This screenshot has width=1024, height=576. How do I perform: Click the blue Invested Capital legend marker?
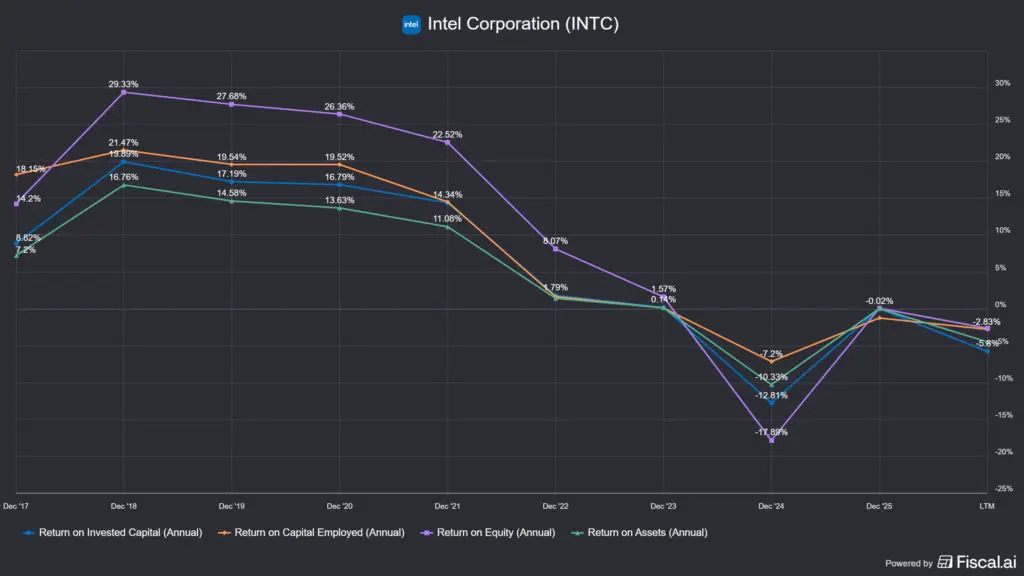pos(29,533)
